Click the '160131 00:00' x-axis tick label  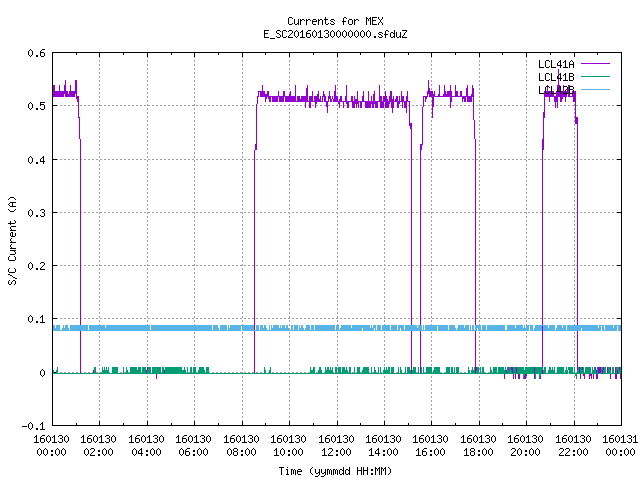[620, 446]
